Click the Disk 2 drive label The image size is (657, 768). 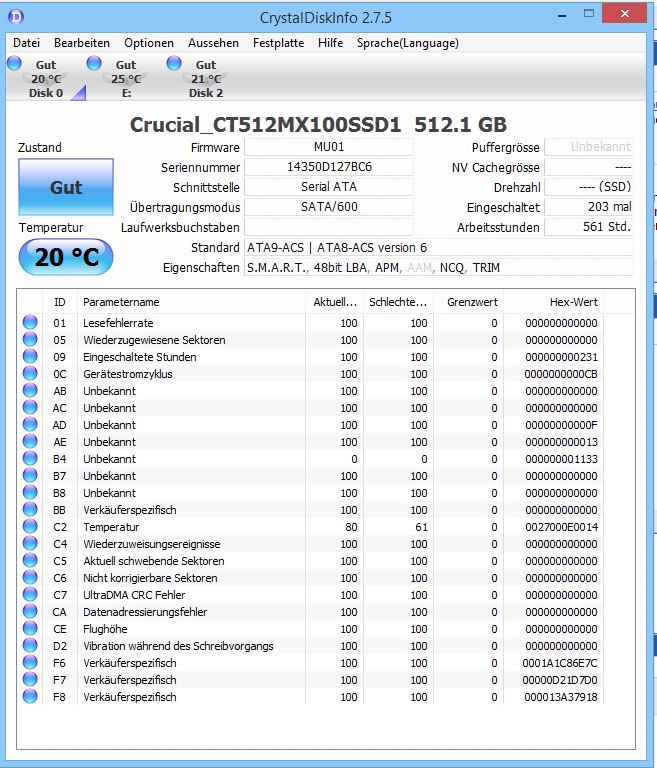tap(206, 93)
